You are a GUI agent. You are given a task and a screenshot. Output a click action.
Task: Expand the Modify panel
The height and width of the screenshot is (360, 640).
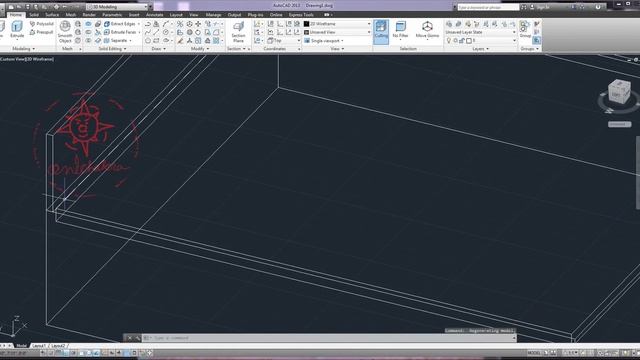coord(200,49)
